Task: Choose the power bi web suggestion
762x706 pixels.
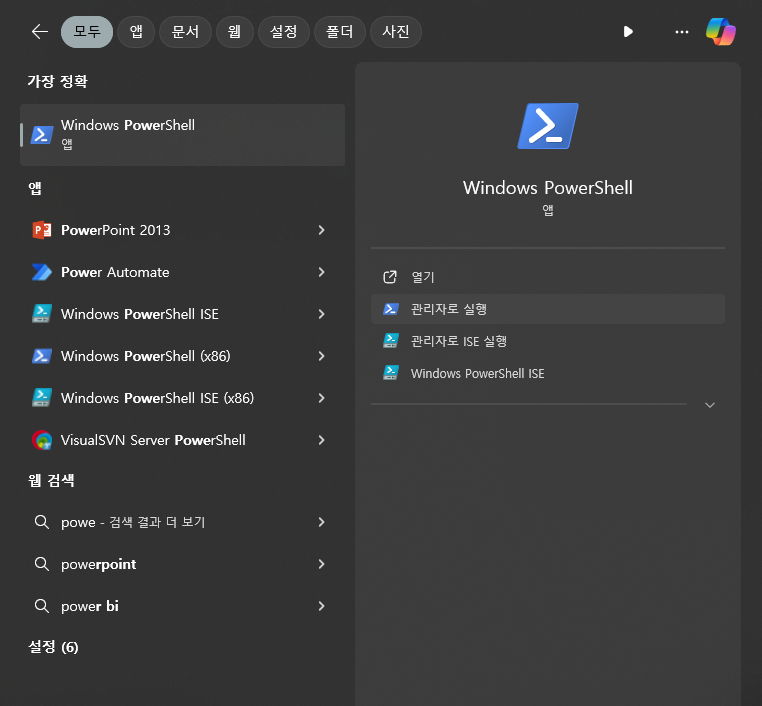Action: [89, 606]
